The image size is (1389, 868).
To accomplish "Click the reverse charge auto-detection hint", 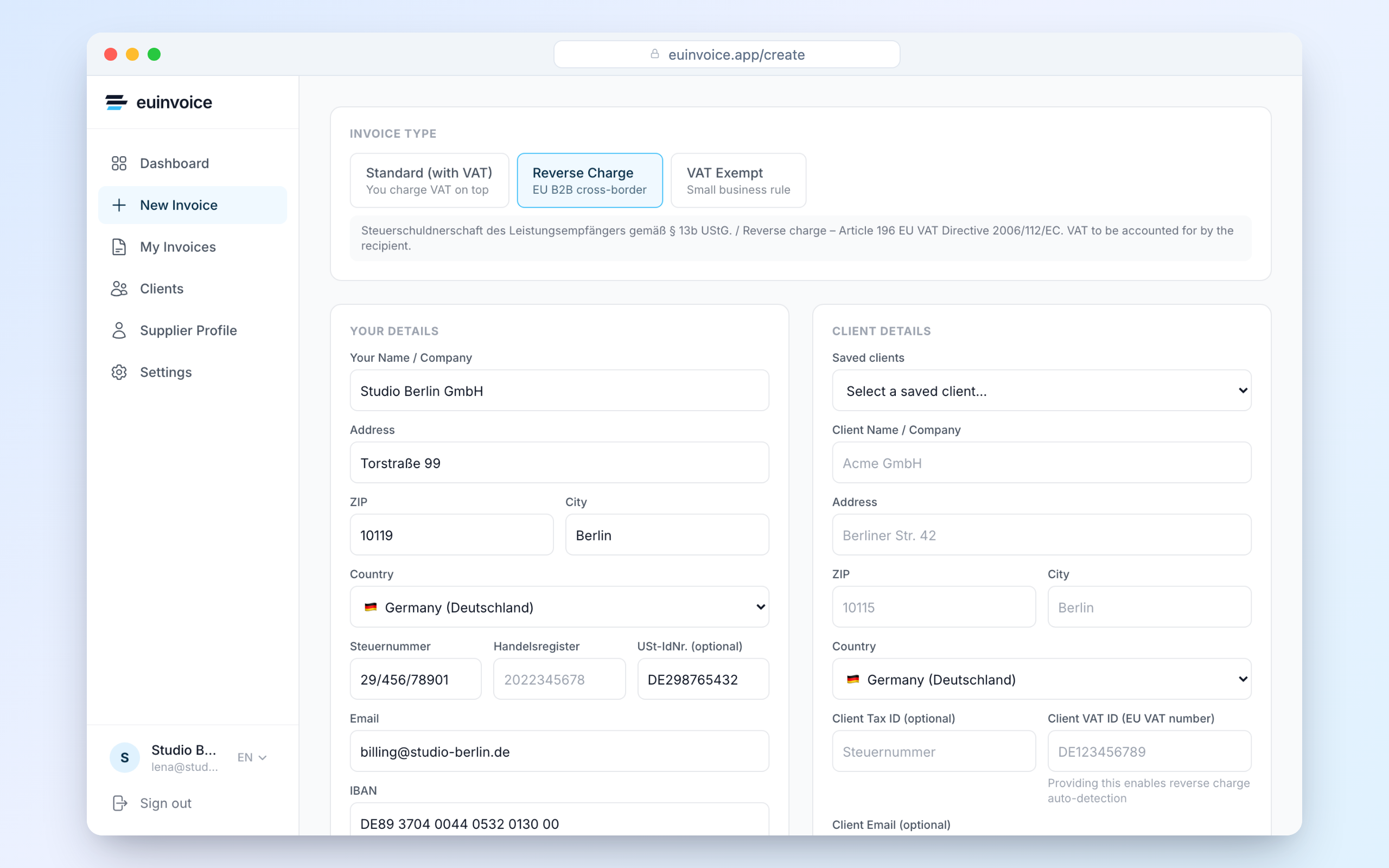I will pos(1149,790).
